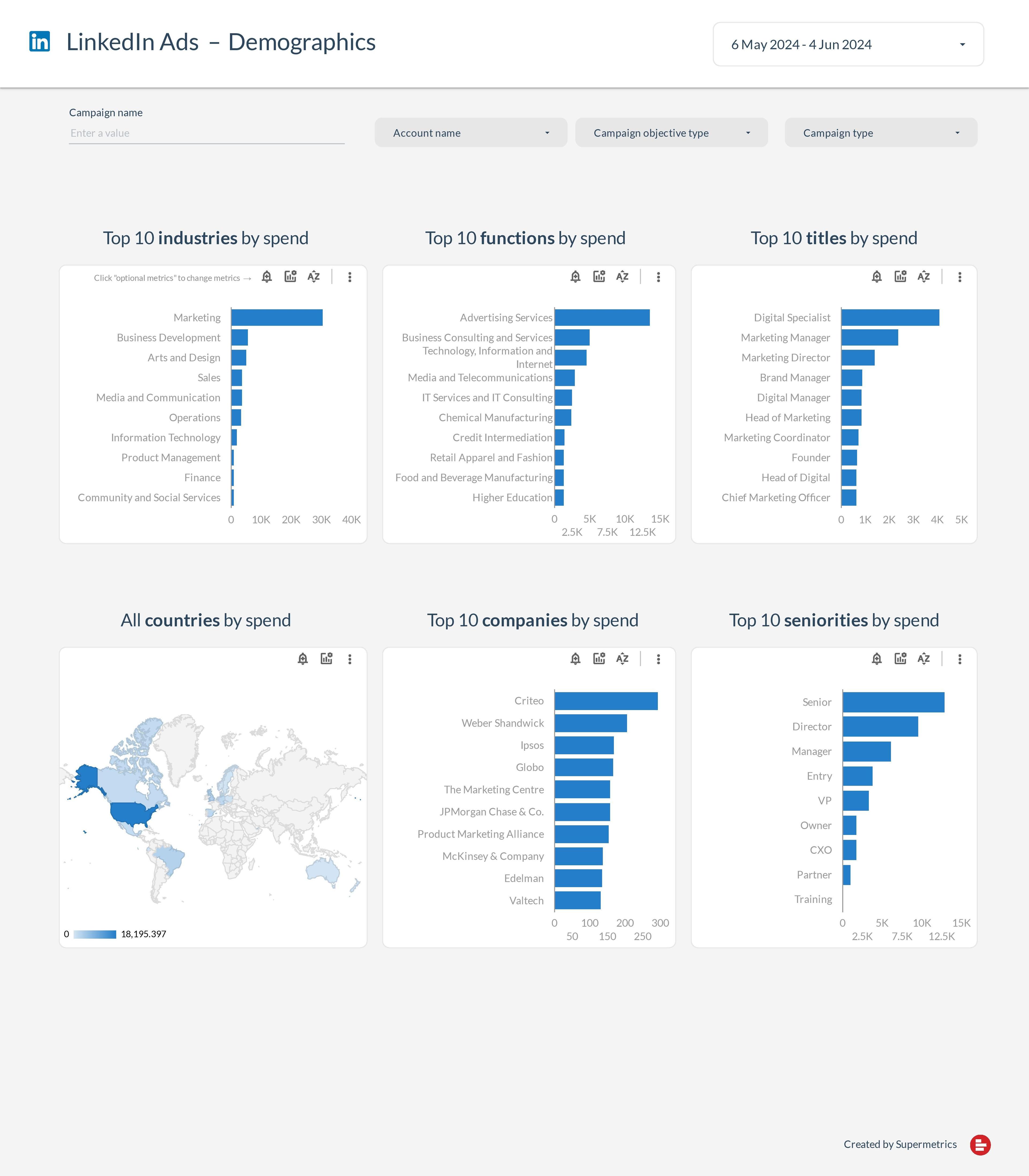Click the Campaign name input field

206,133
